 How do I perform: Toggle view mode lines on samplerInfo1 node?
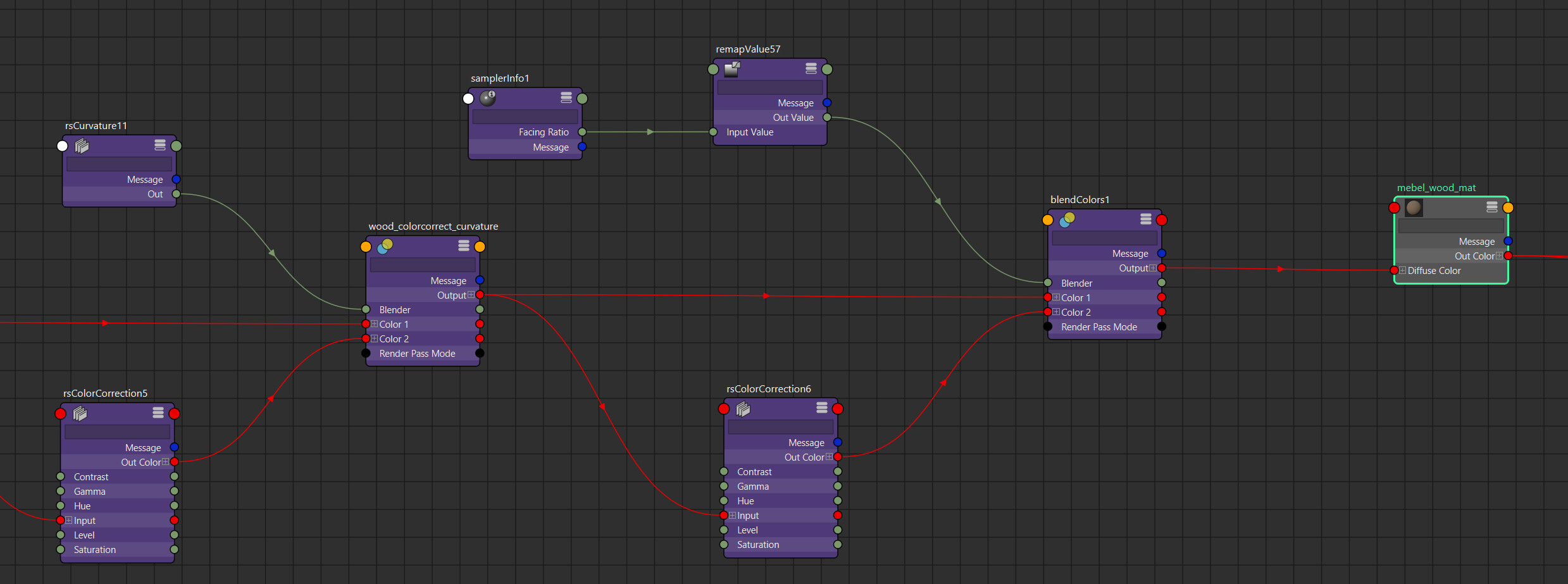(566, 97)
